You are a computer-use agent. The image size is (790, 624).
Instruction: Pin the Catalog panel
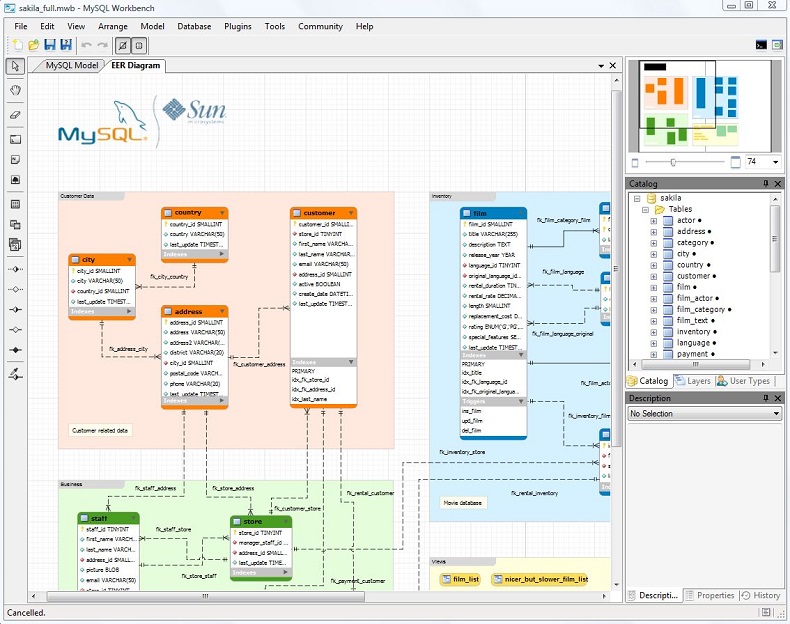[x=766, y=184]
